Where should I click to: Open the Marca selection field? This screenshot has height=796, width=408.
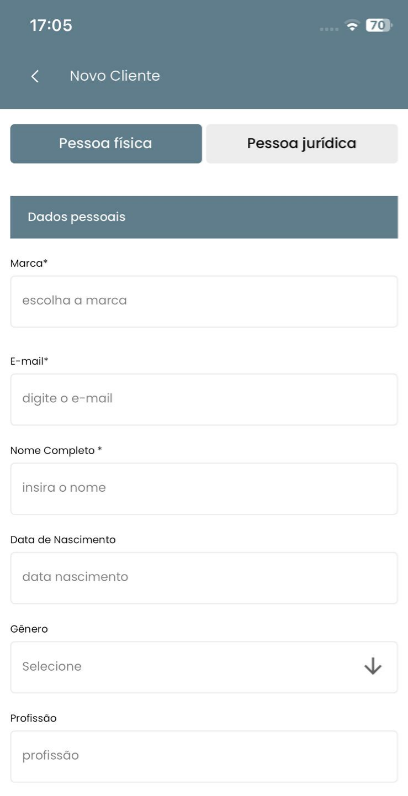coord(204,302)
